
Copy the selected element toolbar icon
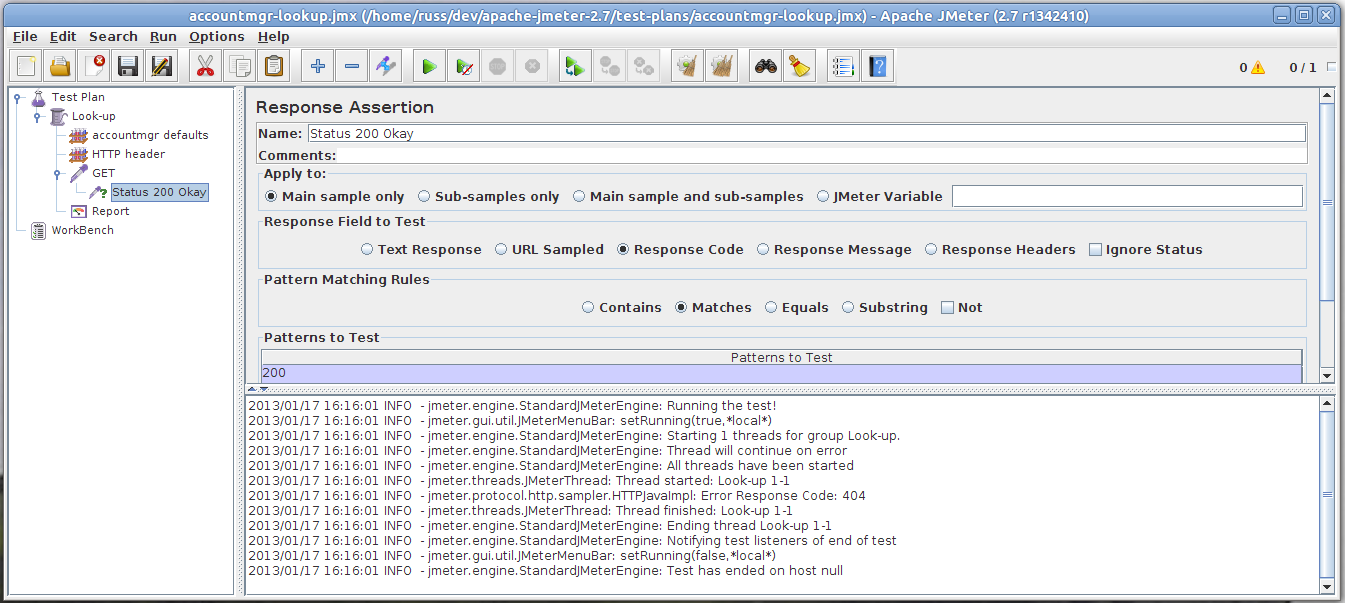[240, 67]
